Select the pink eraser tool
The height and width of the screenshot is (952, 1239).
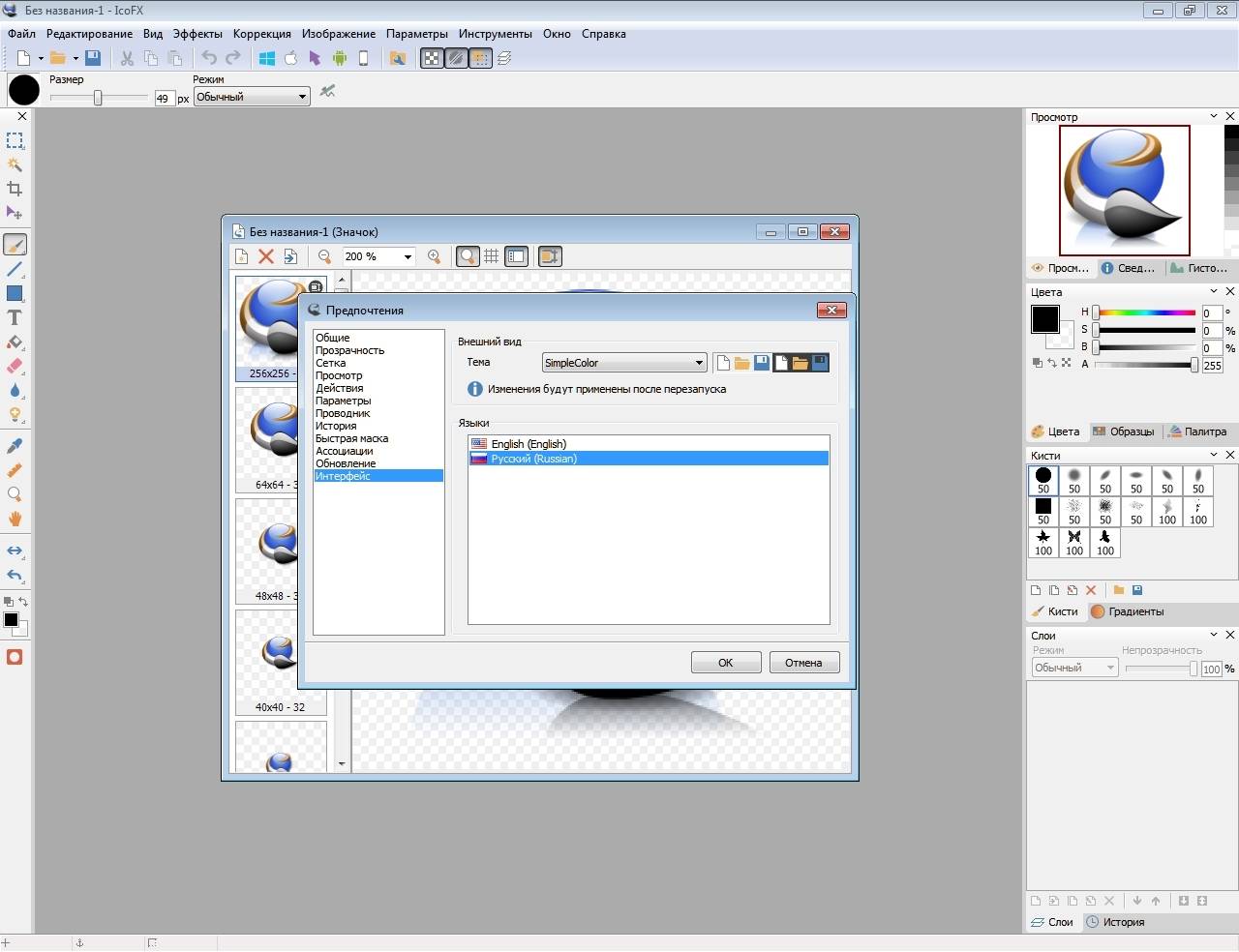(x=15, y=366)
